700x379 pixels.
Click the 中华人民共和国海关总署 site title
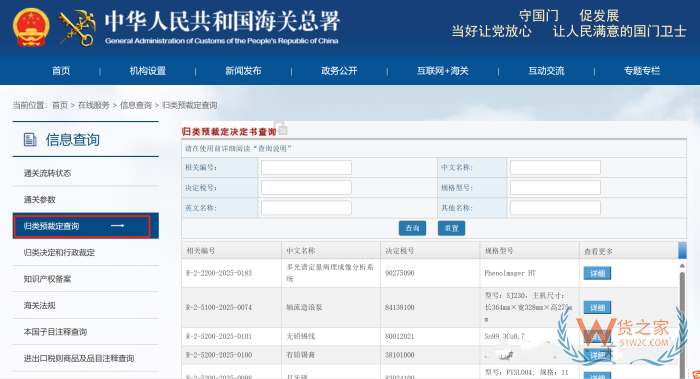tap(222, 21)
